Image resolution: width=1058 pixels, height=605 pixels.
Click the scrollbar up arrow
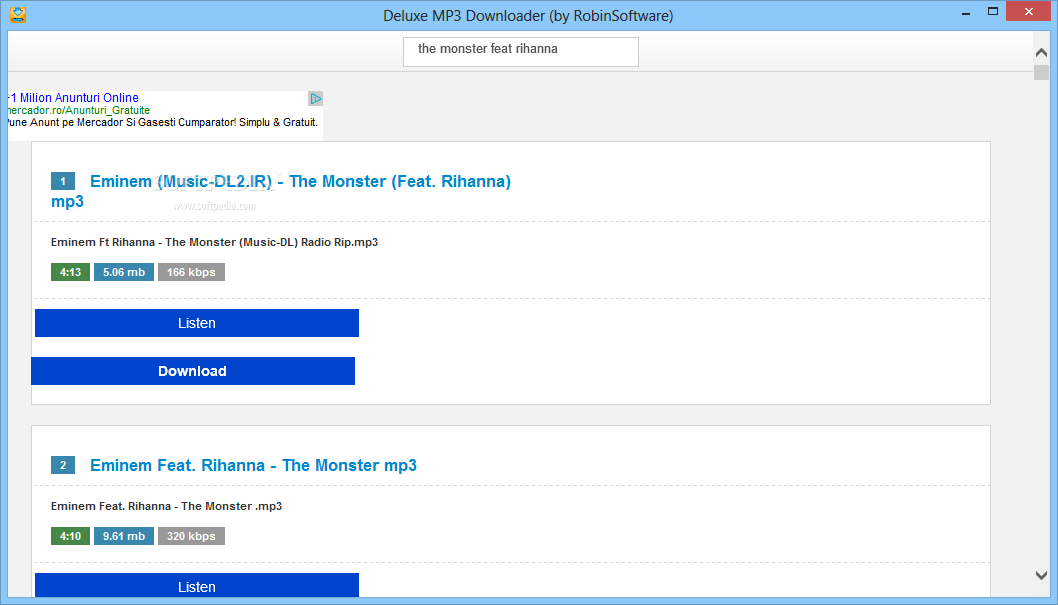[x=1041, y=53]
